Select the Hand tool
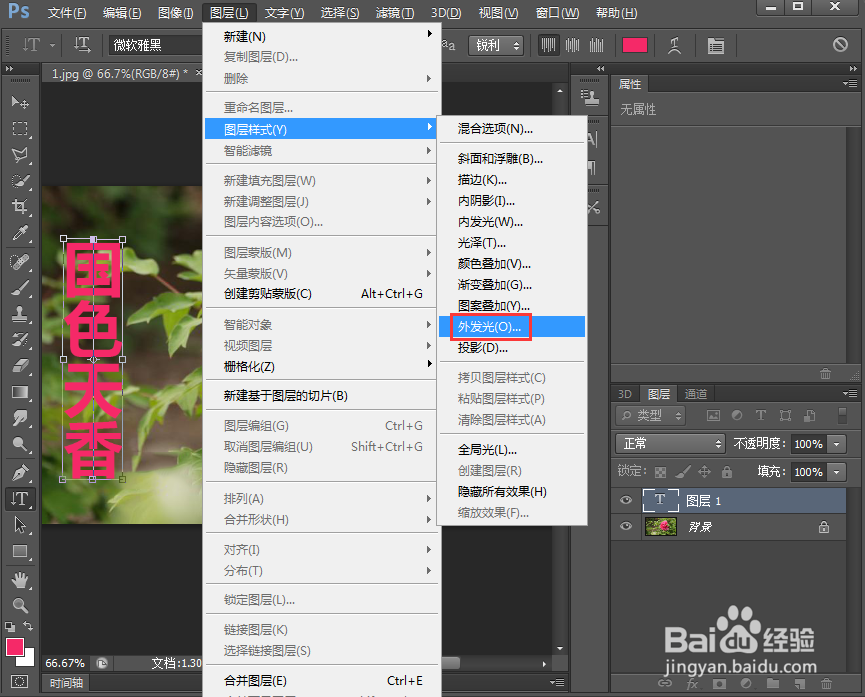This screenshot has width=865, height=697. (x=20, y=579)
